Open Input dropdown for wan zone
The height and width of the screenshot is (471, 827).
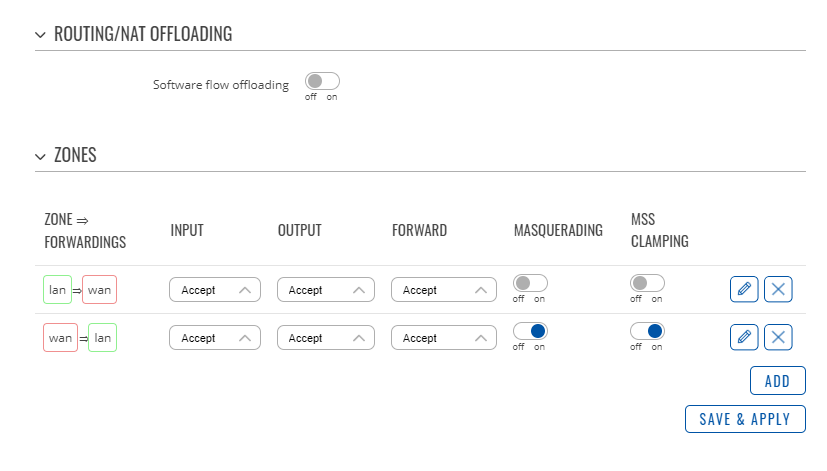215,338
